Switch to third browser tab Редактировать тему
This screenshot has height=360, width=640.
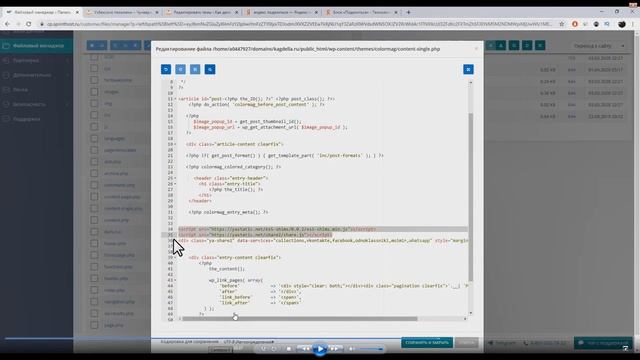pyautogui.click(x=201, y=12)
